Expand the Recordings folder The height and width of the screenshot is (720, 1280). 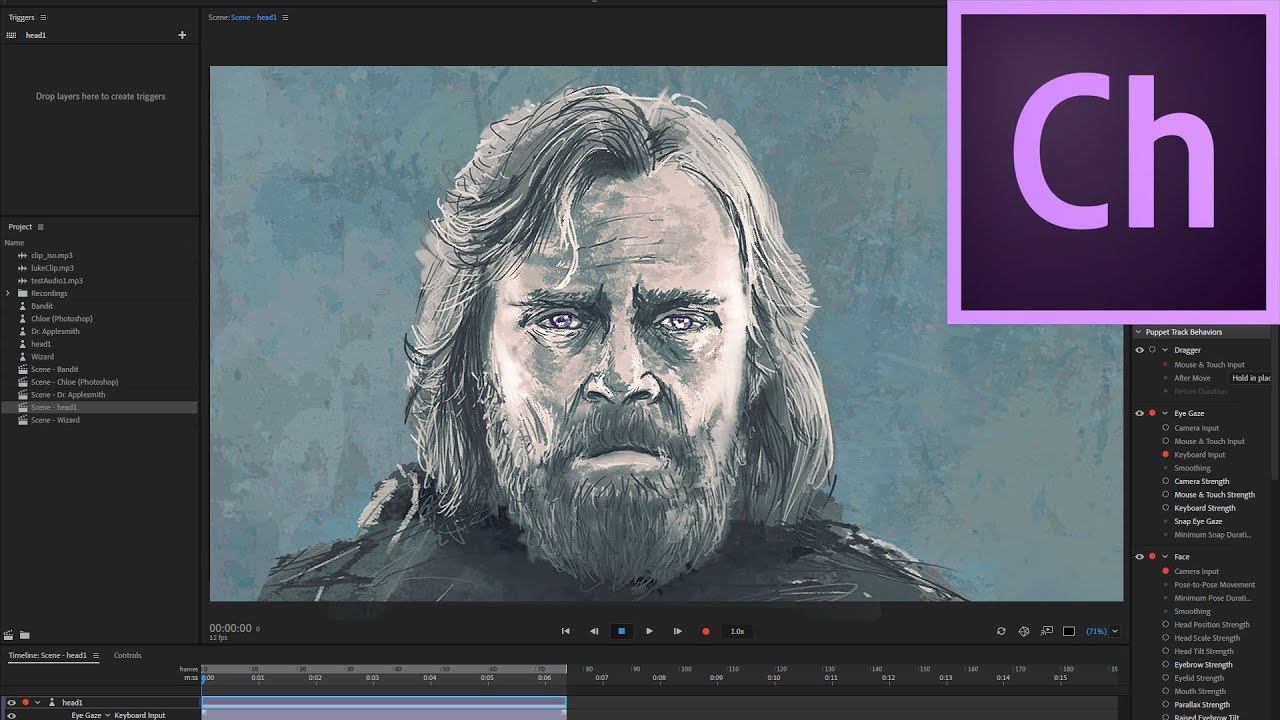pyautogui.click(x=8, y=293)
